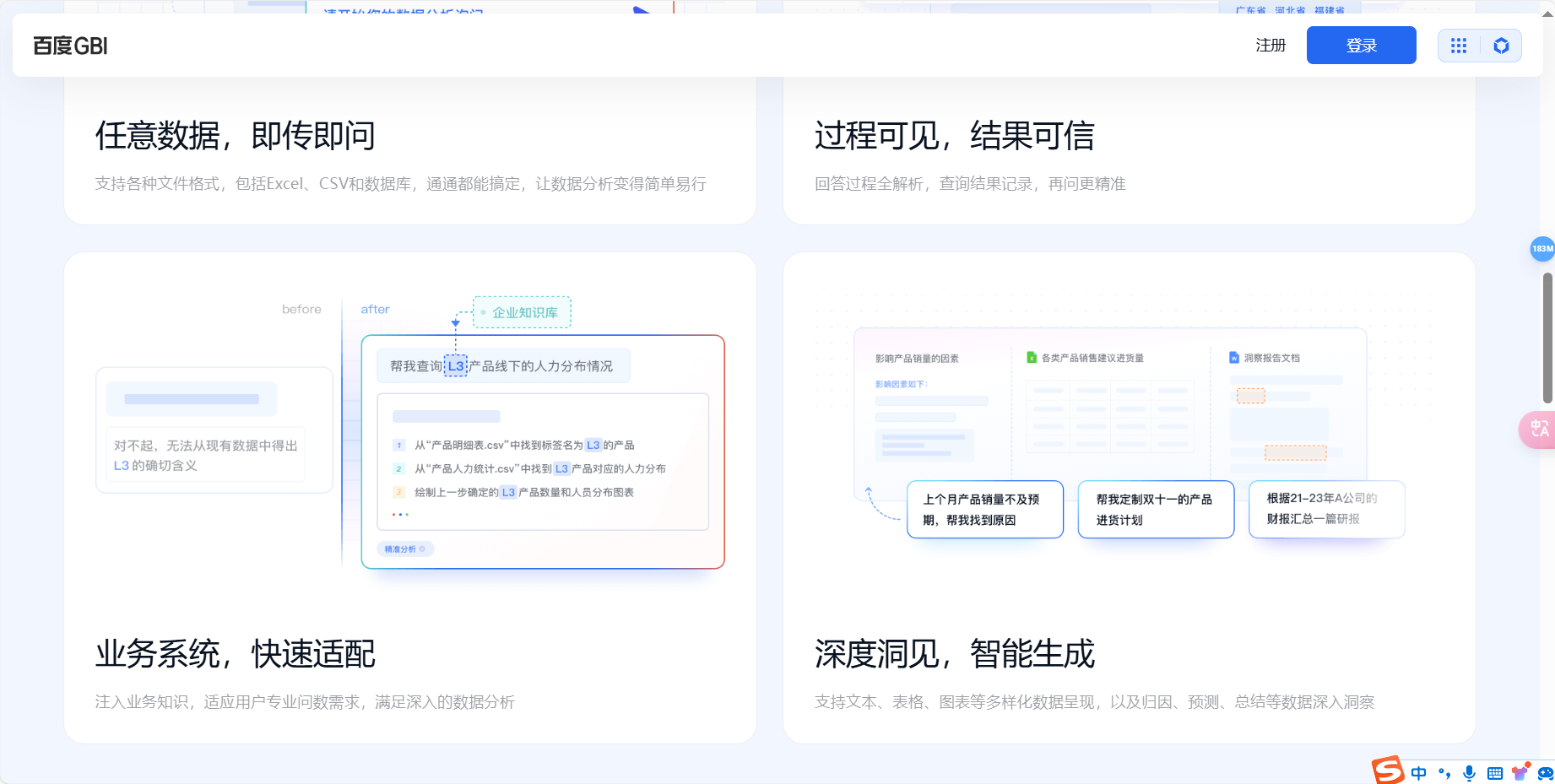1555x784 pixels.
Task: Click the 百度GBI logo
Action: 69,45
